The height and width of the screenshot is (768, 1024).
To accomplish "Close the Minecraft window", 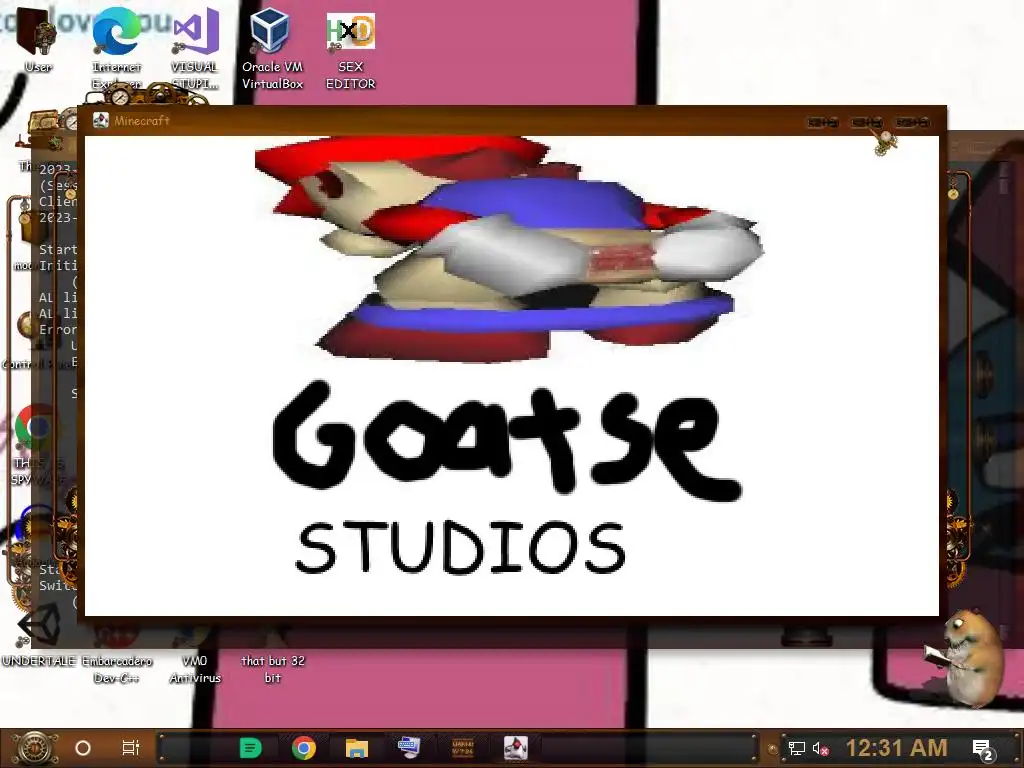I will click(912, 122).
